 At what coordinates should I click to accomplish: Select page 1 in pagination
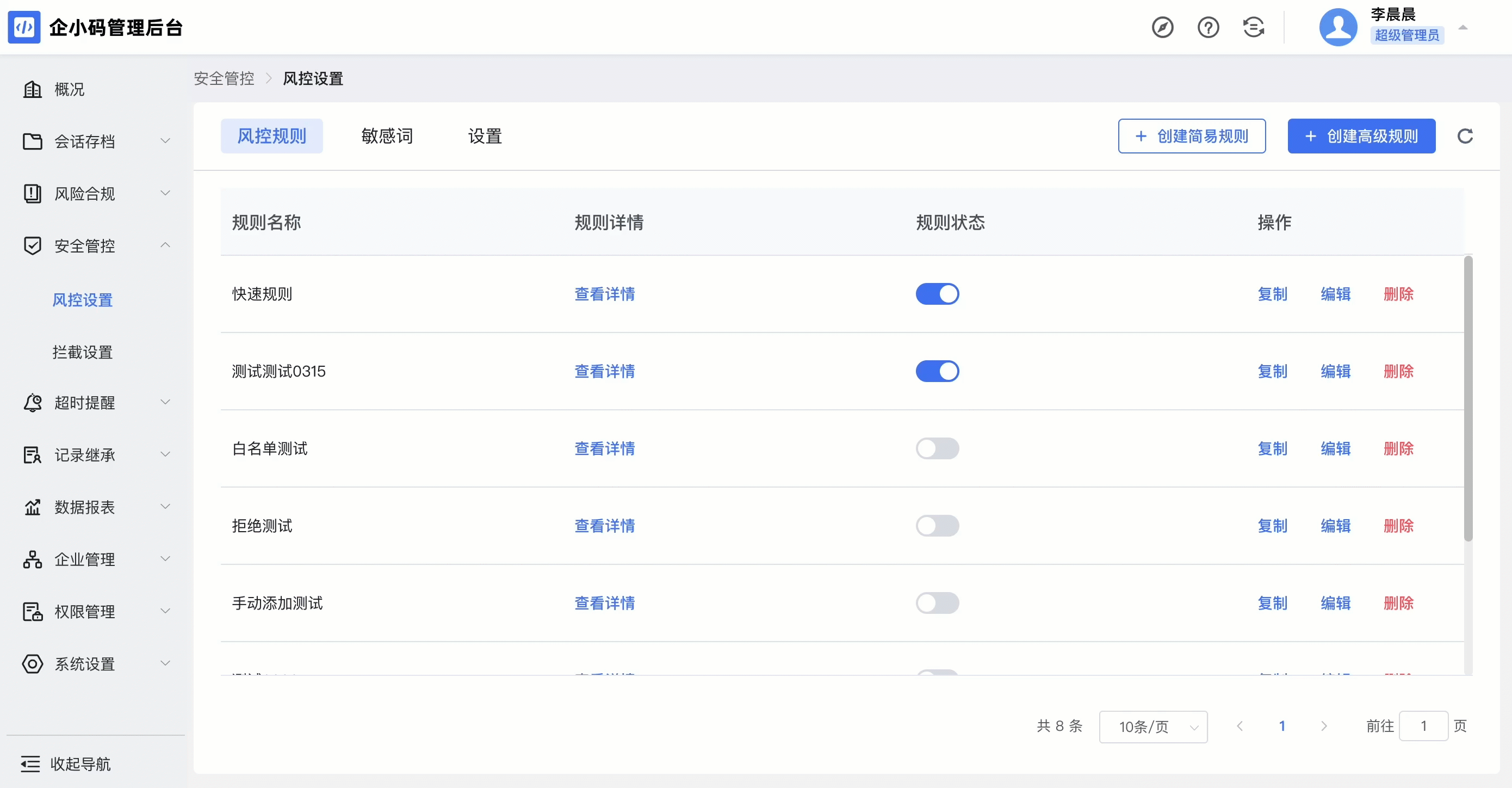(x=1282, y=727)
